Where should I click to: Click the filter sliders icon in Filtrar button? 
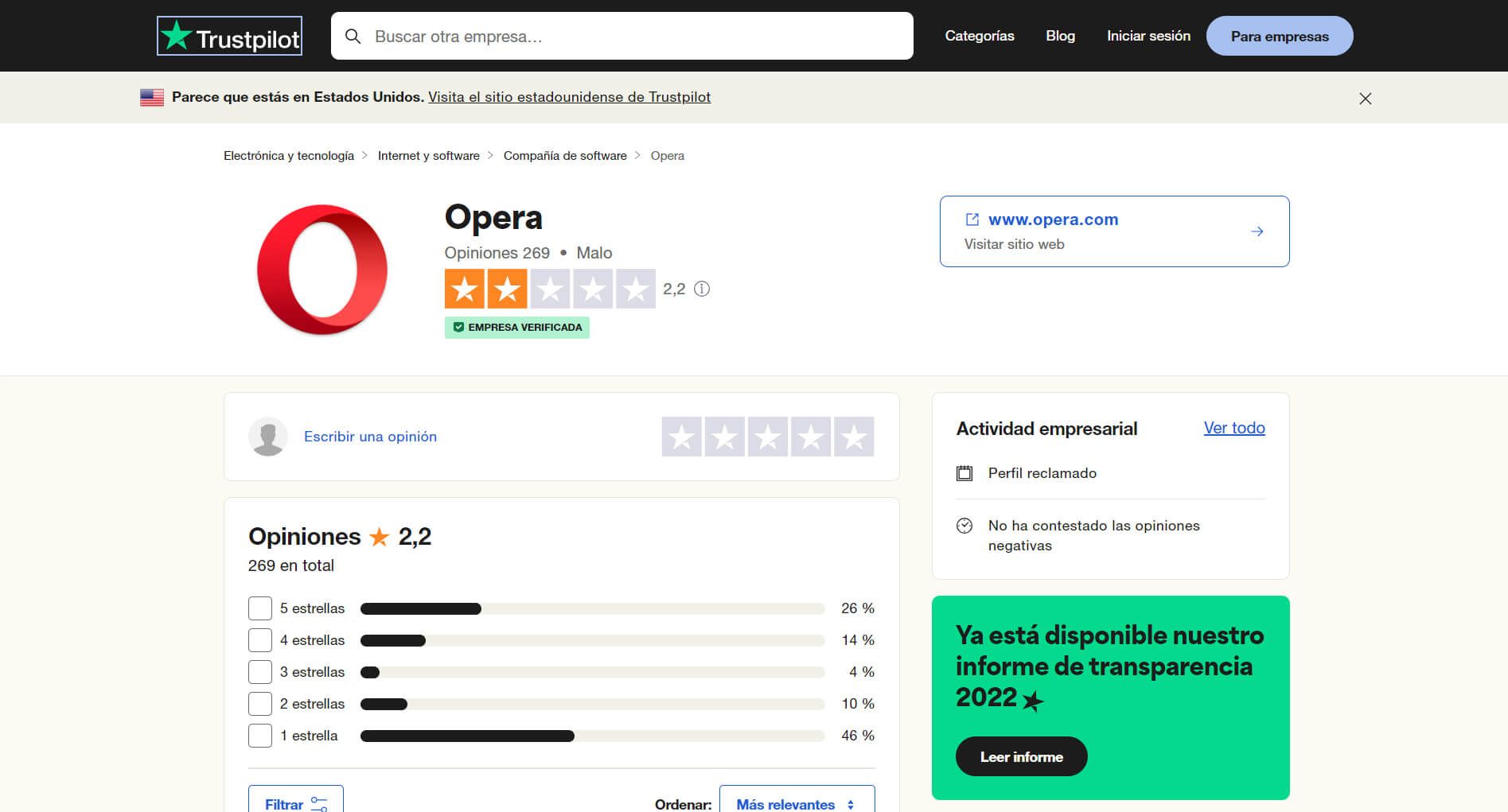[319, 804]
